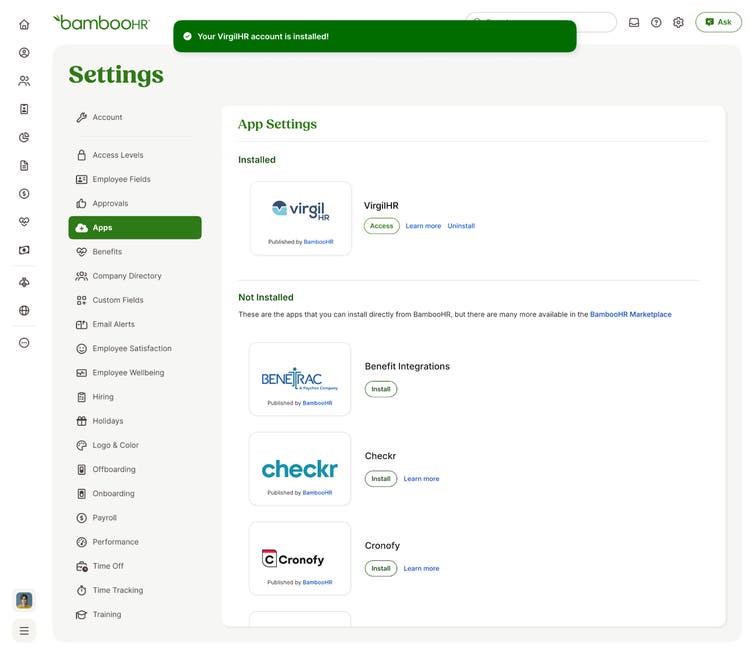Open the Reports pie chart icon
The width and height of the screenshot is (750, 655).
(24, 137)
